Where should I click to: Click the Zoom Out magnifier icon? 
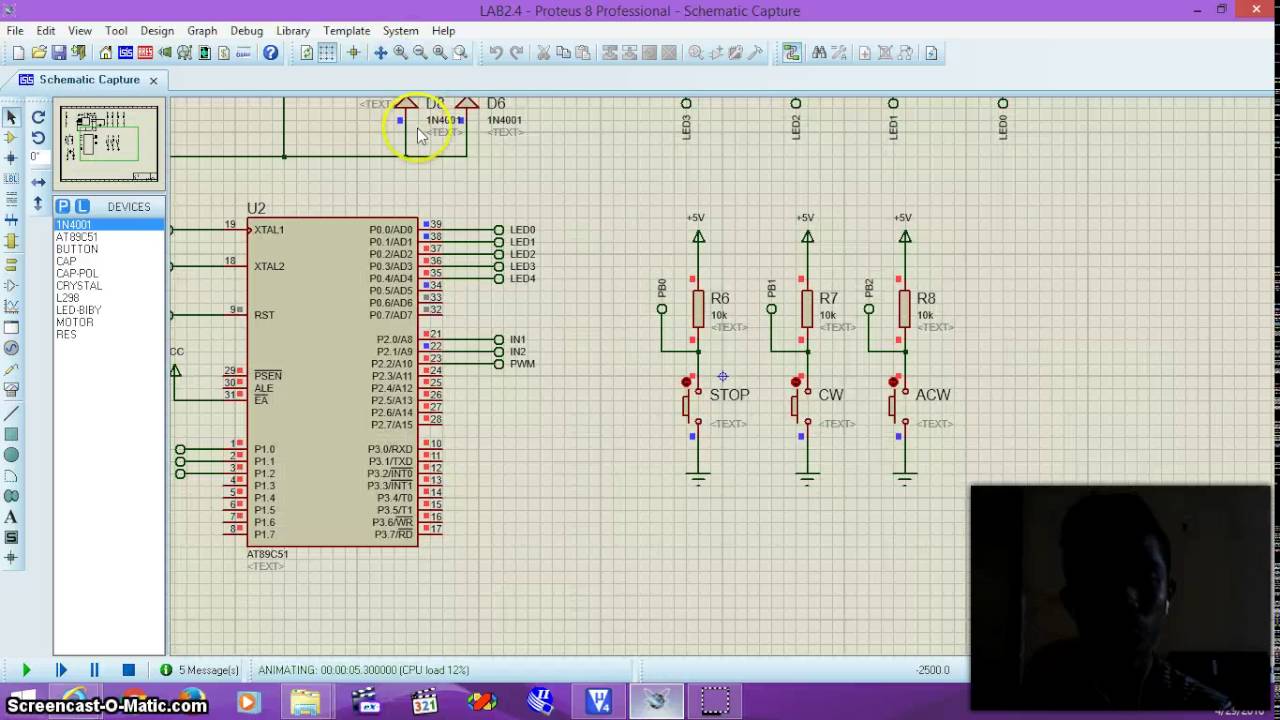click(420, 53)
